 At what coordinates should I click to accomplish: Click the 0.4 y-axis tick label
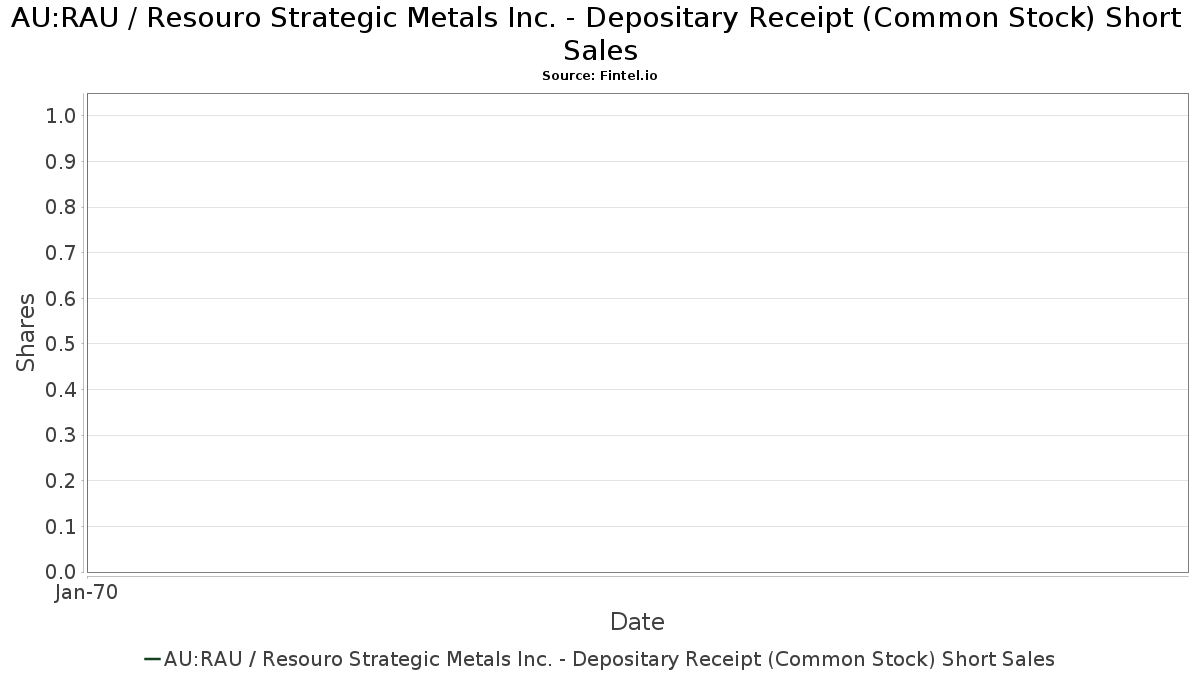pyautogui.click(x=61, y=390)
